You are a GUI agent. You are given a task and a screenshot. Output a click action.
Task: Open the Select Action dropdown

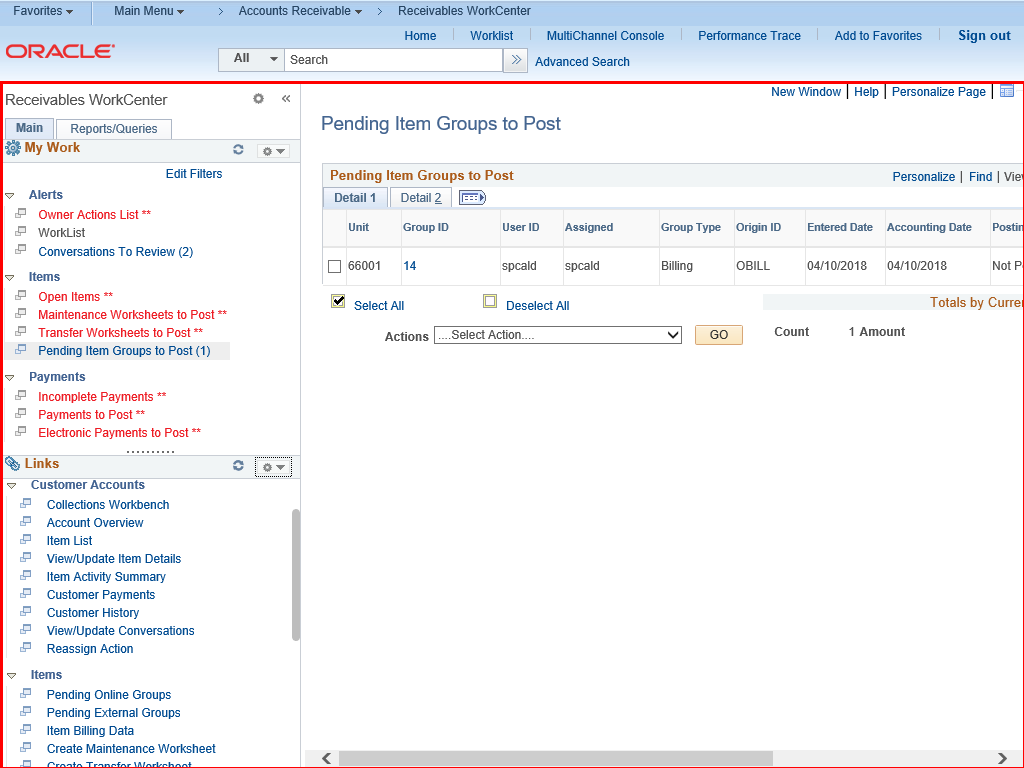coord(558,335)
